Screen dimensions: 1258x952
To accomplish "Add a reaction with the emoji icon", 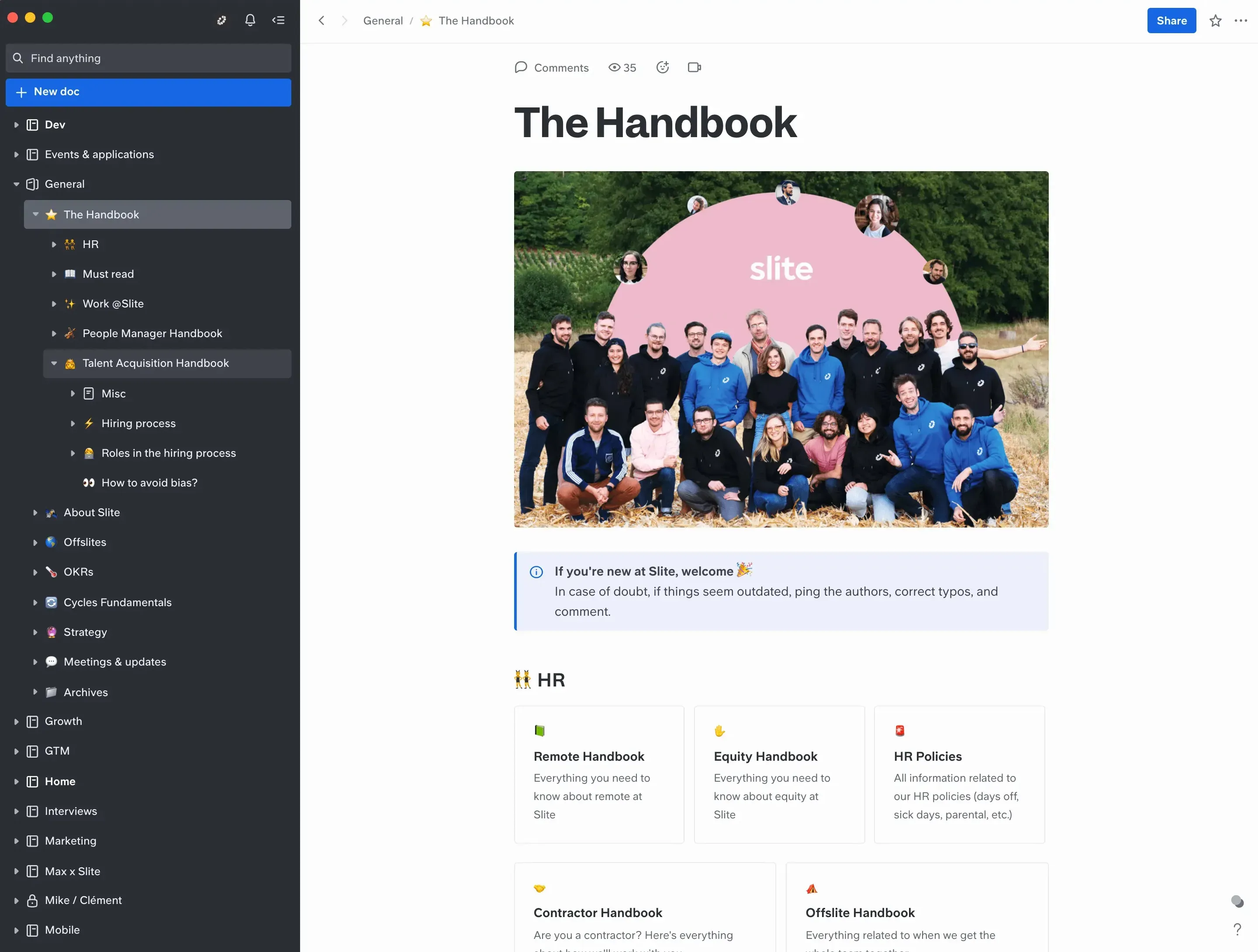I will (x=662, y=68).
